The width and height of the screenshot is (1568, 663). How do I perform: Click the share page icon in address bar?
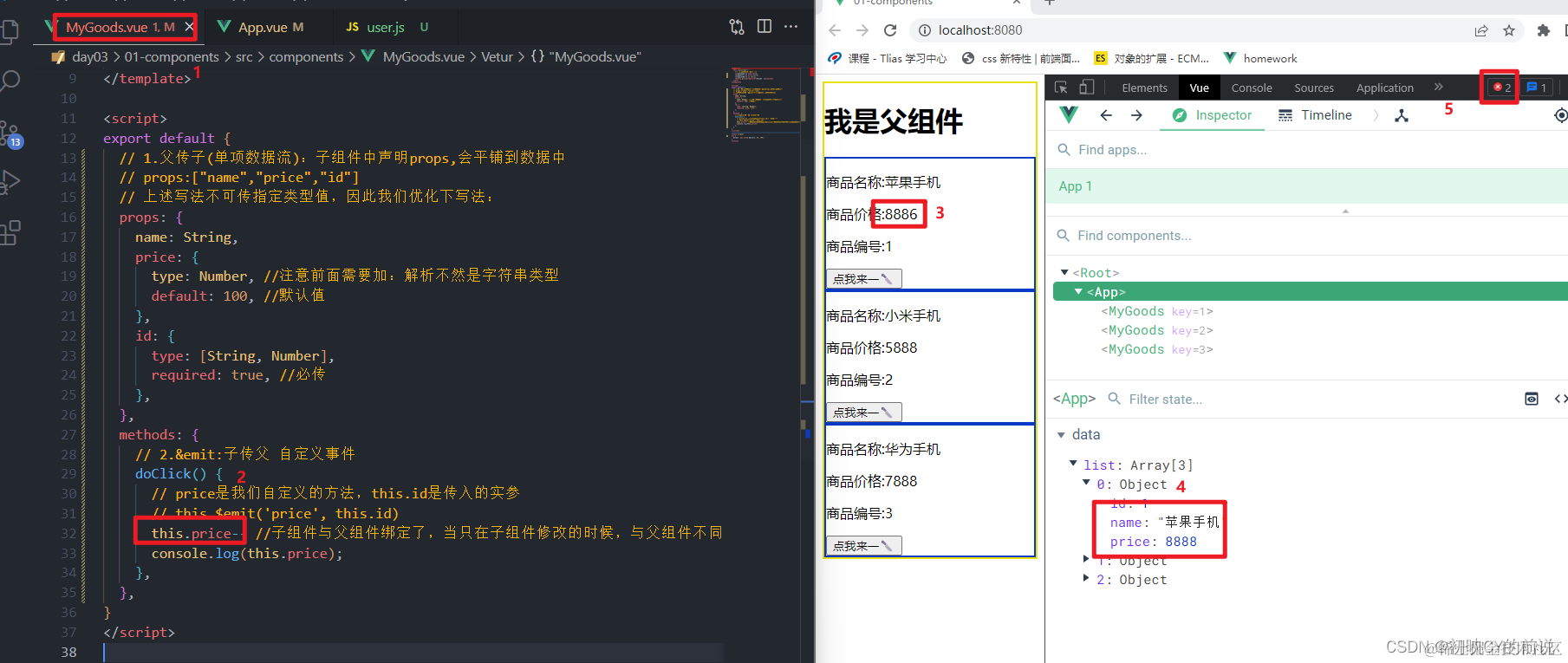(x=1481, y=30)
